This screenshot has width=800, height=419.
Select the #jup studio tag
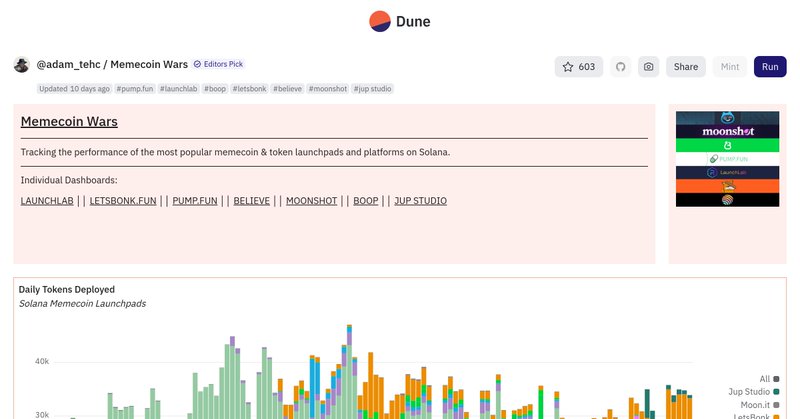(372, 89)
